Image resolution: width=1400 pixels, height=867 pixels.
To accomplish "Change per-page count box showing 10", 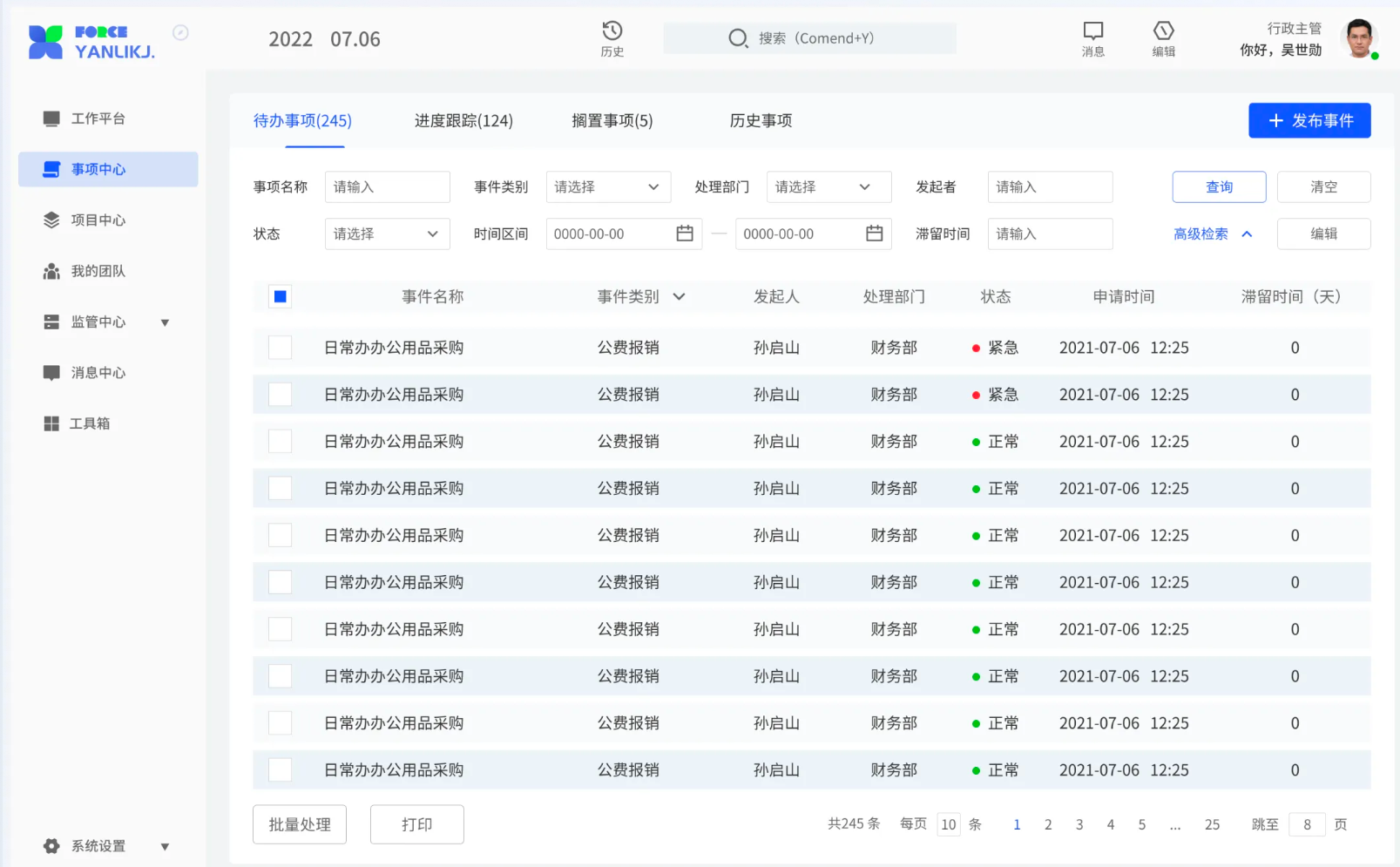I will pyautogui.click(x=949, y=824).
